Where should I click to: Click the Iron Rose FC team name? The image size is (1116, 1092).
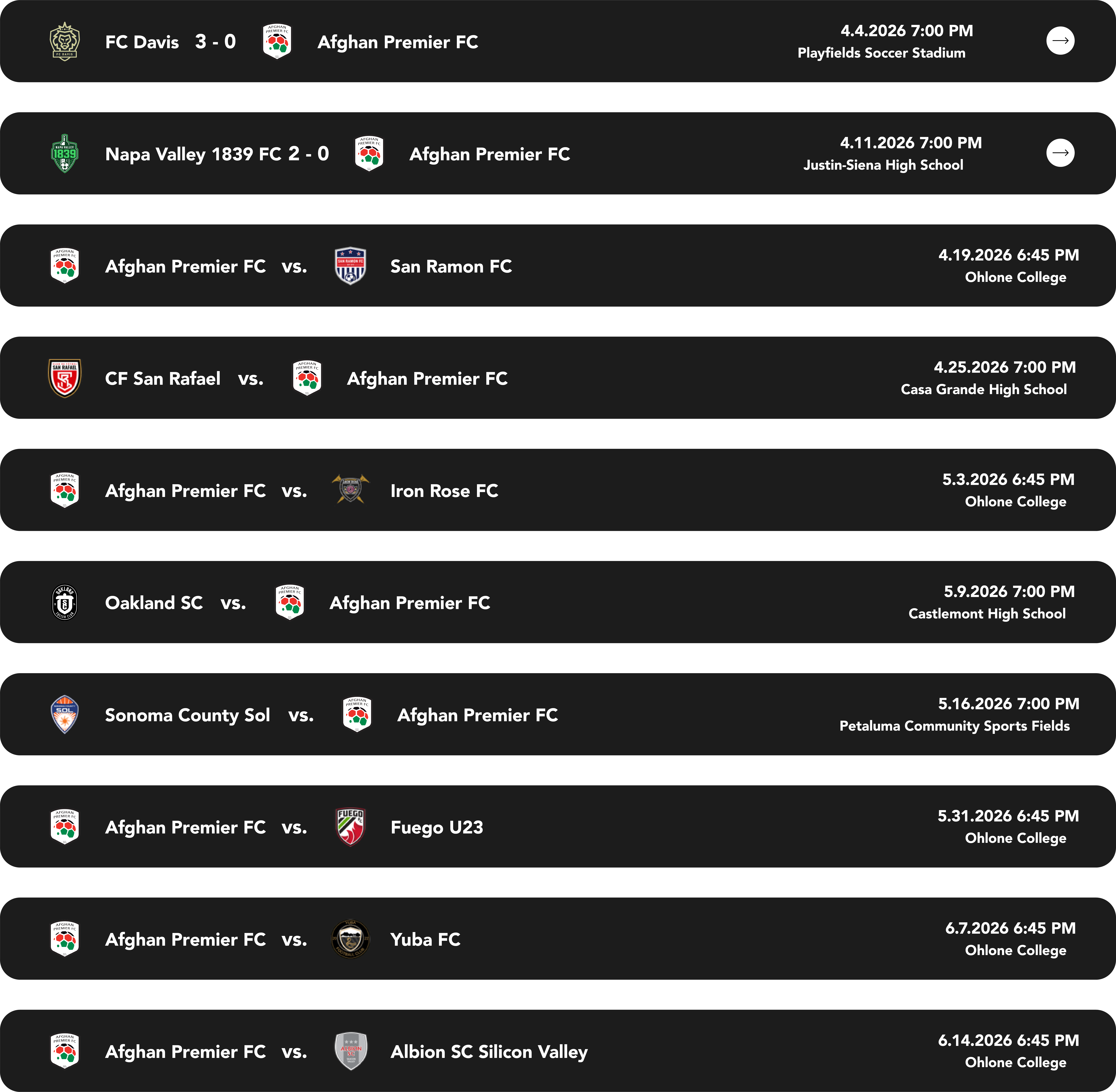pyautogui.click(x=444, y=491)
